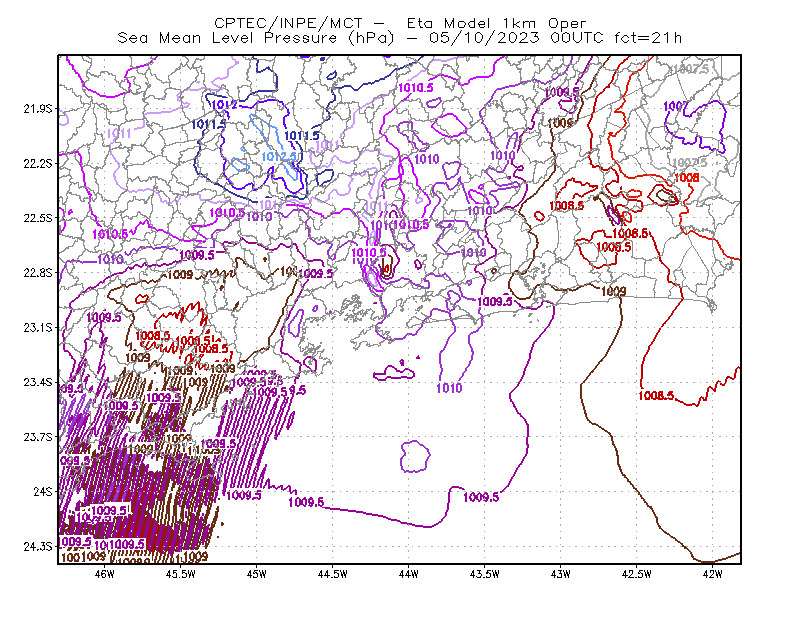
Task: Click the 24.3S latitude axis label
Action: 38,546
